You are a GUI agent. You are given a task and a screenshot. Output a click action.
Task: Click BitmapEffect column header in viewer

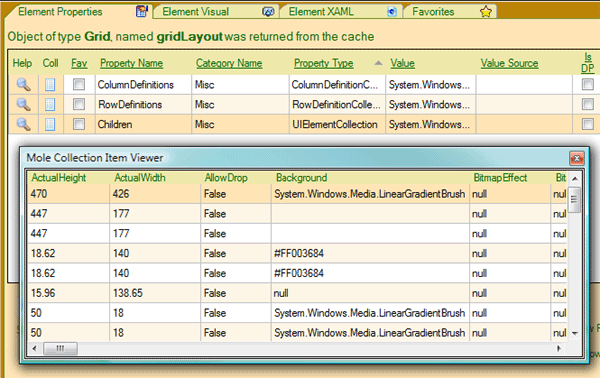click(500, 178)
